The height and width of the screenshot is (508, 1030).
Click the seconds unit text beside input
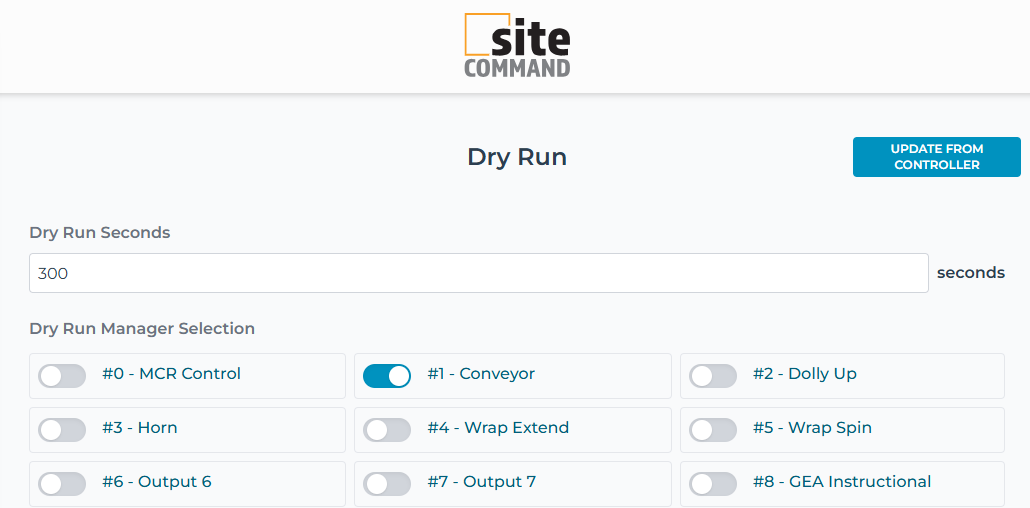tap(970, 273)
